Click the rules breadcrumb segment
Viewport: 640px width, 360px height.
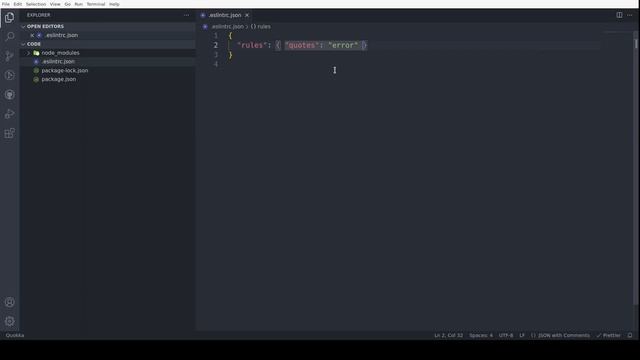260,27
